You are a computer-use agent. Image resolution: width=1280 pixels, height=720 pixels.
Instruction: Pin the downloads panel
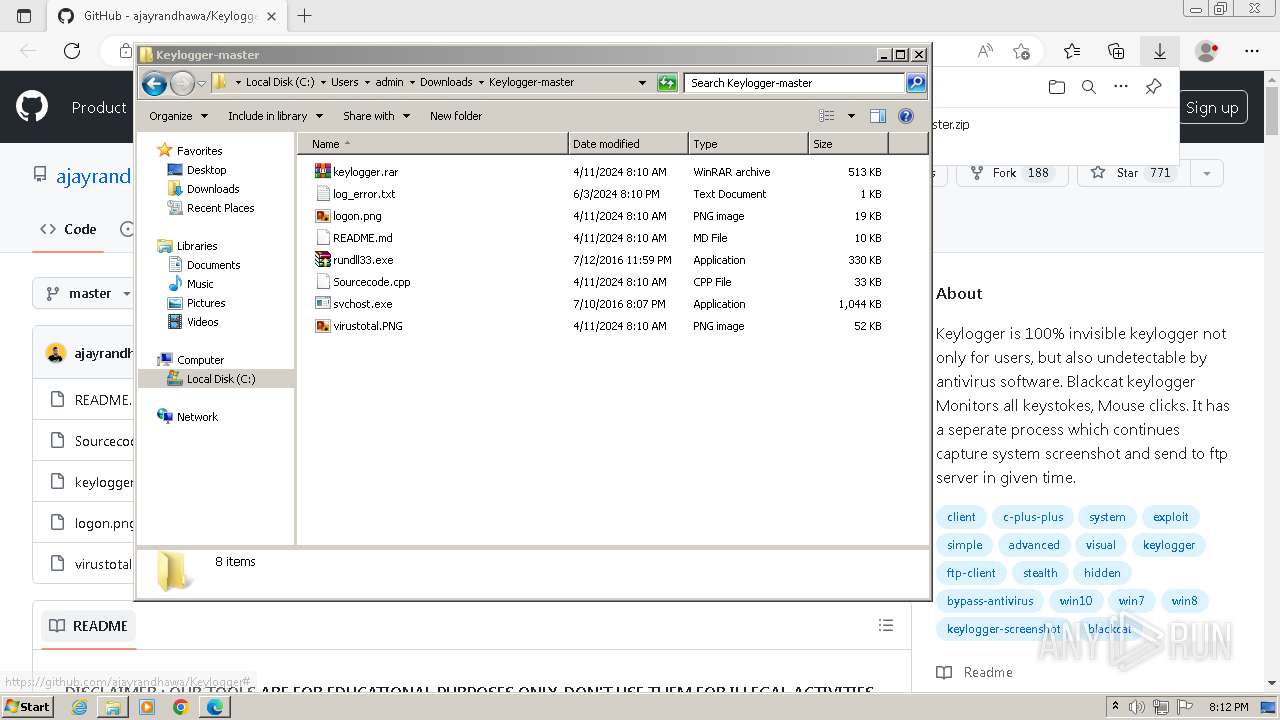(x=1153, y=87)
